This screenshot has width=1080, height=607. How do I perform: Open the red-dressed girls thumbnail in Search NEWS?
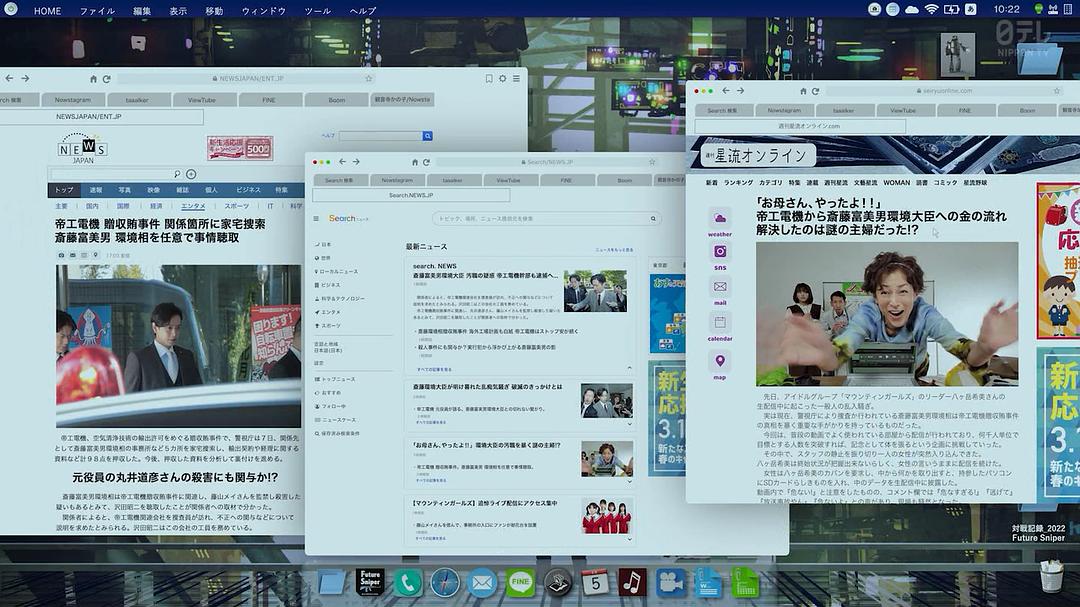pyautogui.click(x=606, y=516)
